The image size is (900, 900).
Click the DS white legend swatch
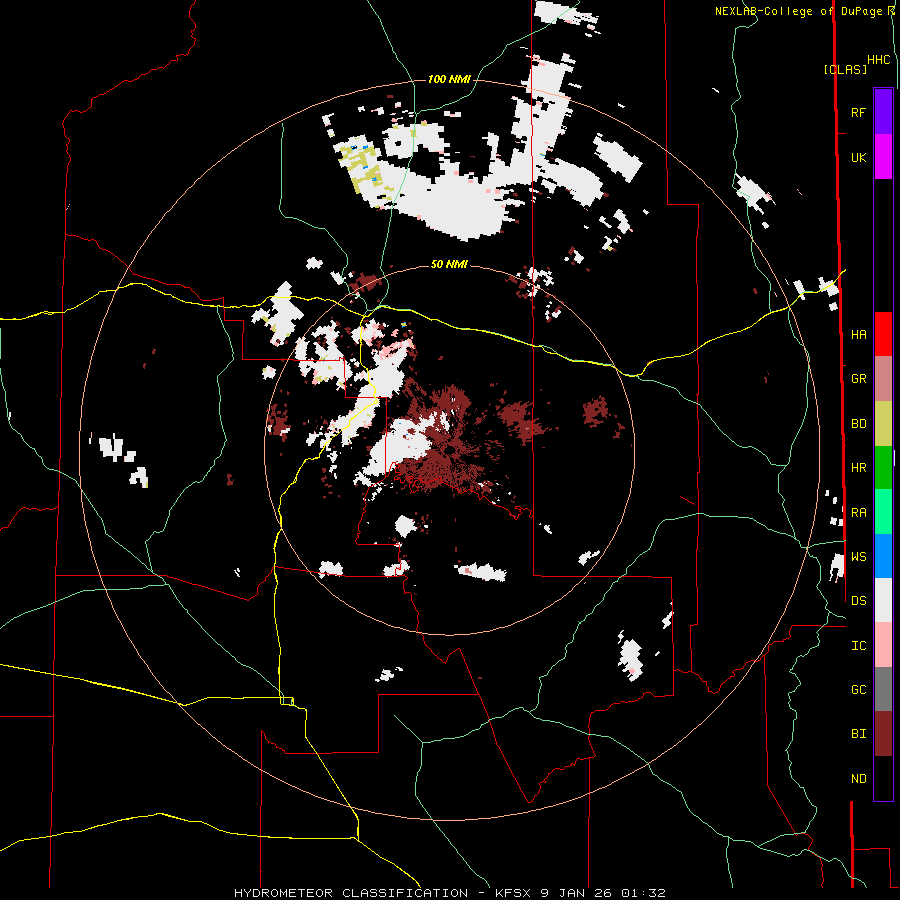pos(883,600)
